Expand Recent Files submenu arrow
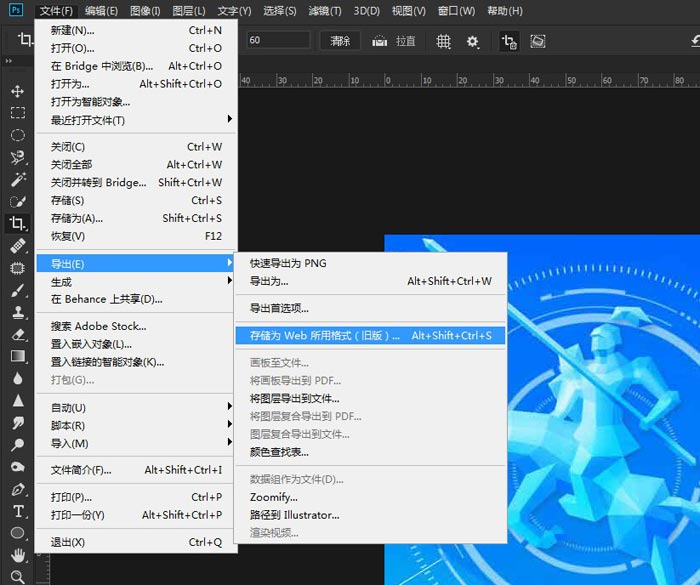 click(229, 119)
